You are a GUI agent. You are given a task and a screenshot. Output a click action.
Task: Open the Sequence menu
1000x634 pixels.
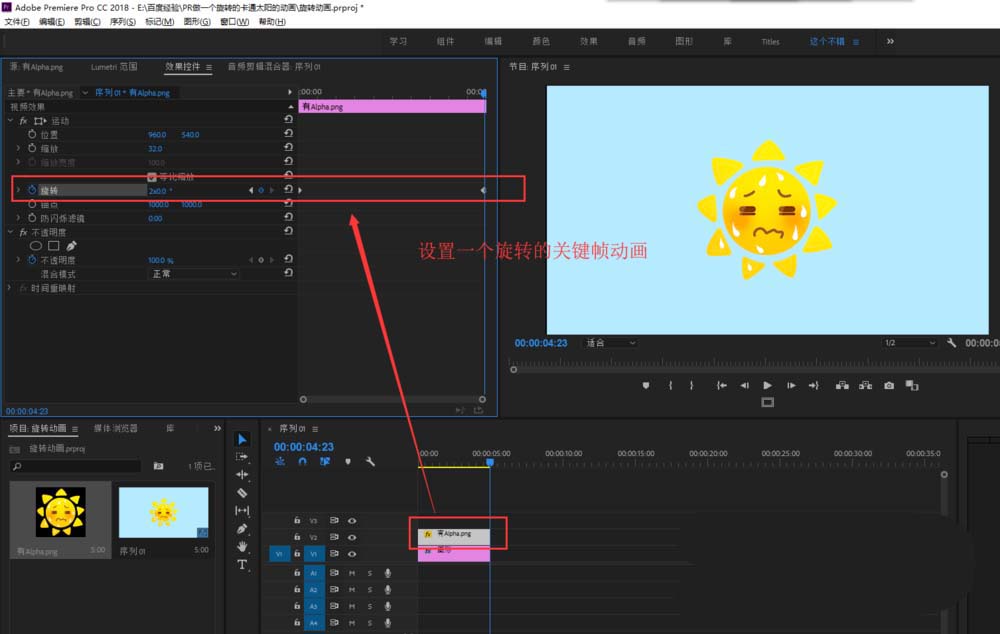coord(122,22)
